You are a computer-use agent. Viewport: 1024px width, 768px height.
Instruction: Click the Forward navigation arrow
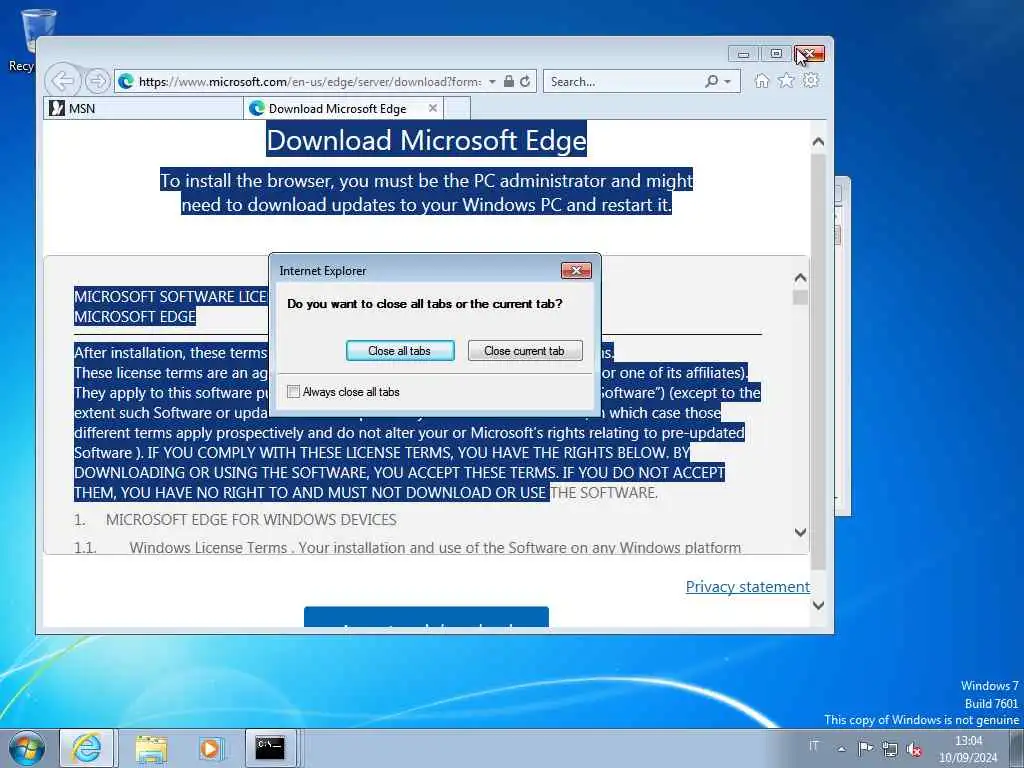point(97,81)
